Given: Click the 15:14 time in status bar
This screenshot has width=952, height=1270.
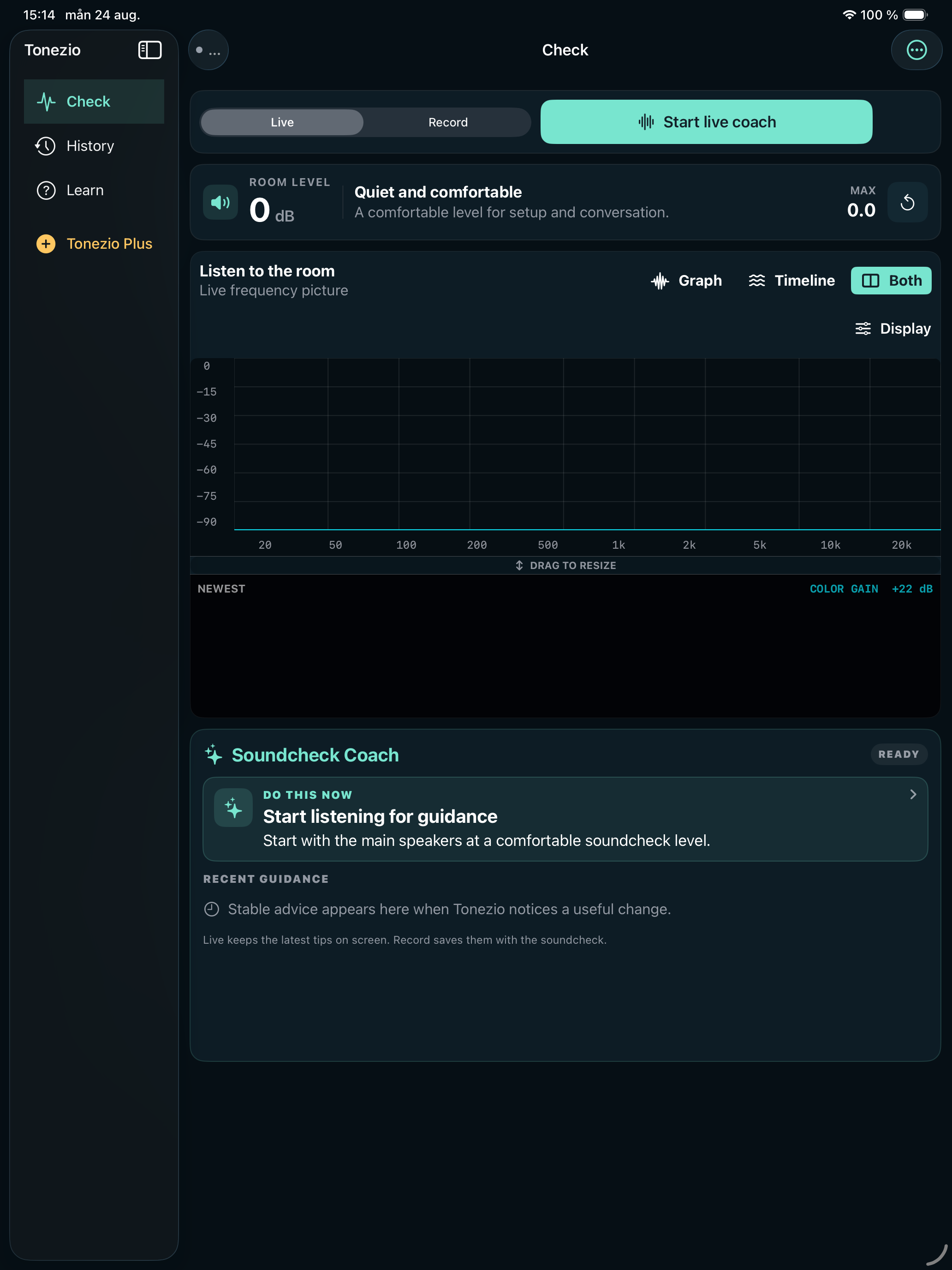Looking at the screenshot, I should click(39, 14).
